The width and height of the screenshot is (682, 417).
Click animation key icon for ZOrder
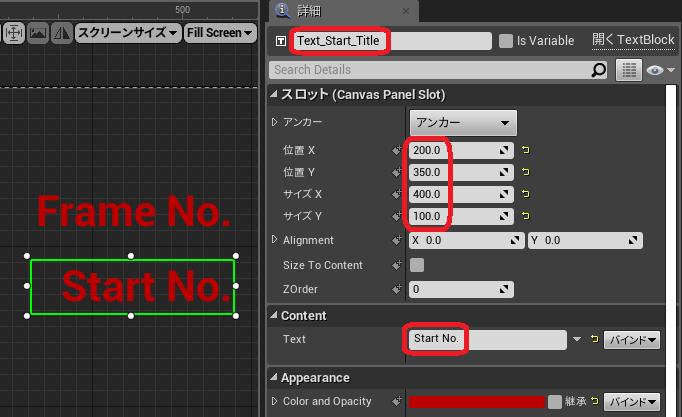pos(397,289)
